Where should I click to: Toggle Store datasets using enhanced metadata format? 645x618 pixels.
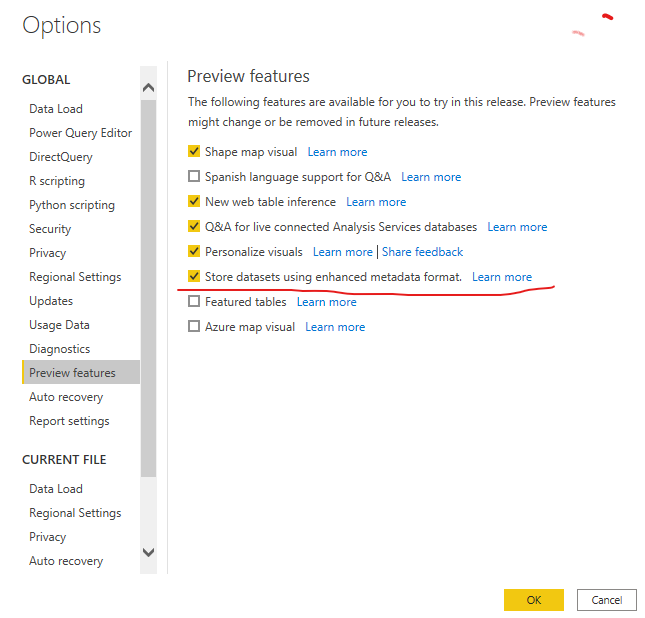(194, 276)
